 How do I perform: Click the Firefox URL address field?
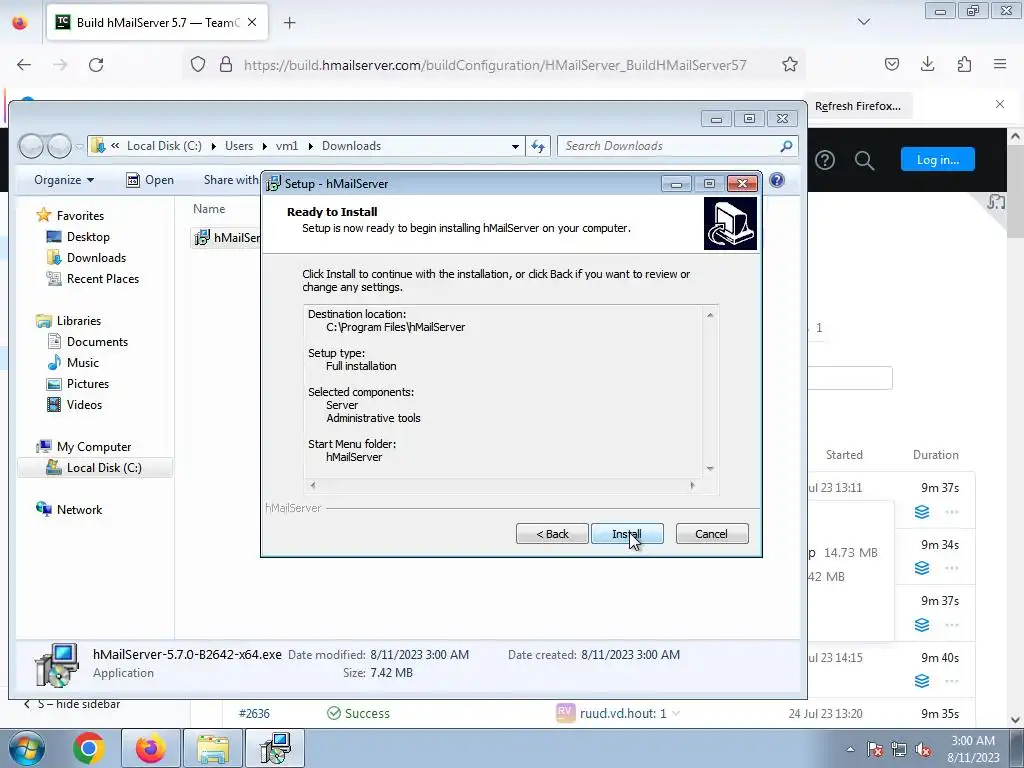point(494,65)
